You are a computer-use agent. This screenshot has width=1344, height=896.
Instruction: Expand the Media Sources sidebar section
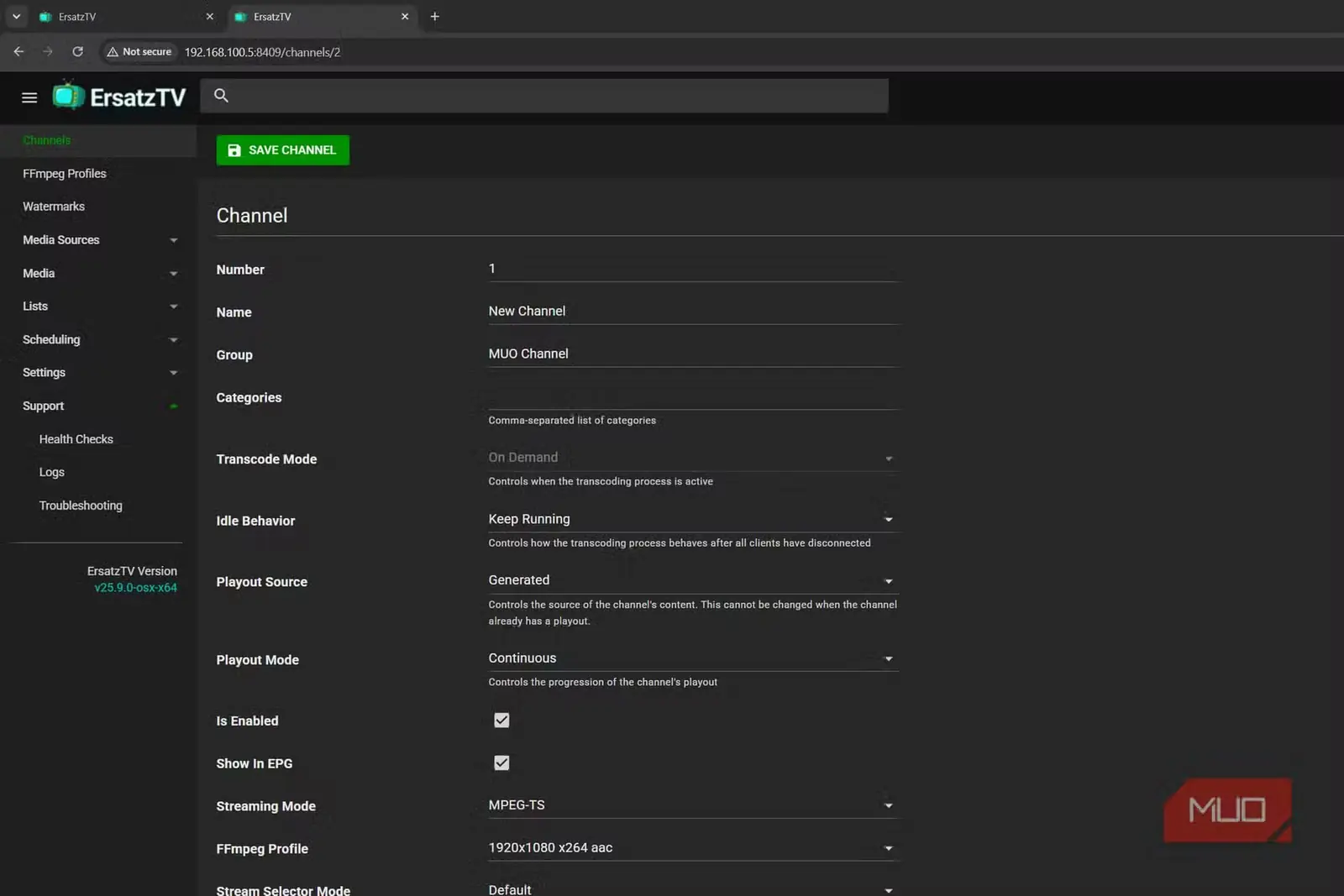[99, 240]
